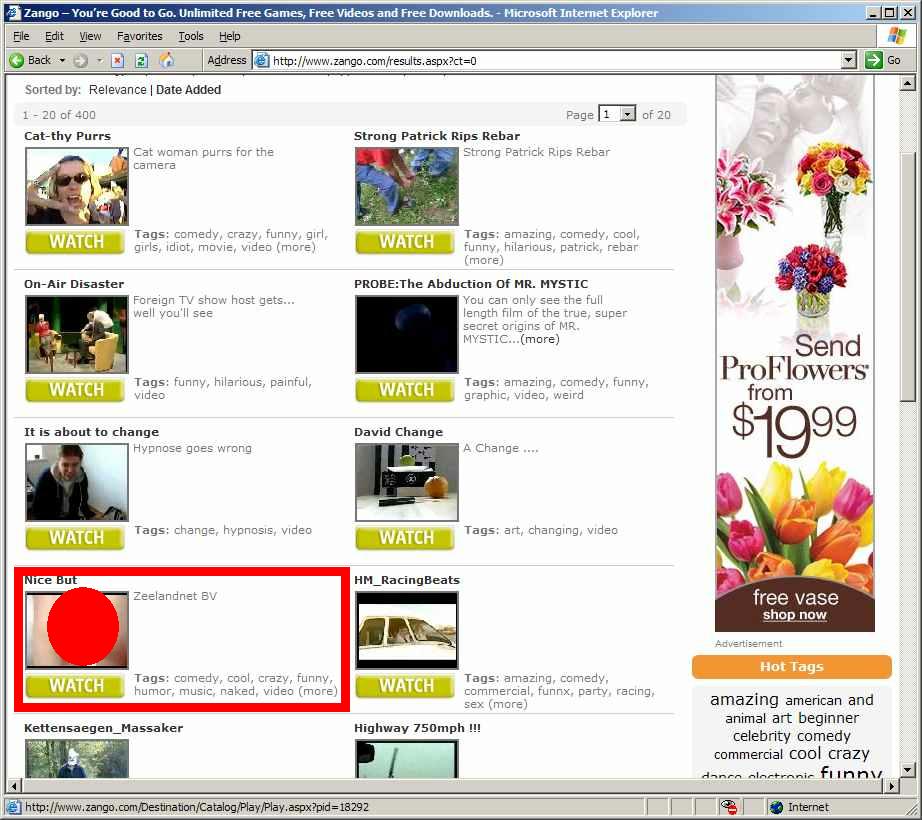Click the 'cool' hot tag
The width and height of the screenshot is (922, 820).
[x=804, y=754]
